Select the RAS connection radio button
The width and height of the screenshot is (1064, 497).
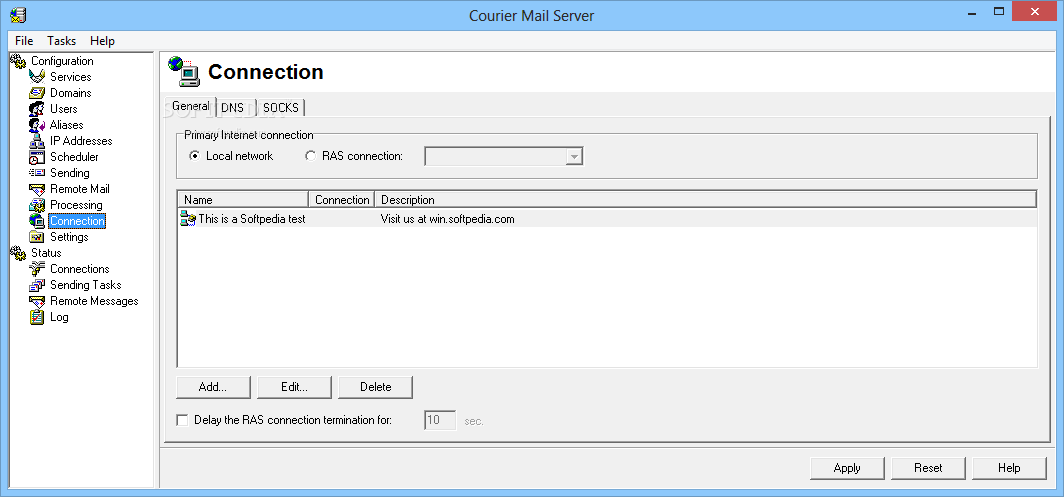[311, 156]
